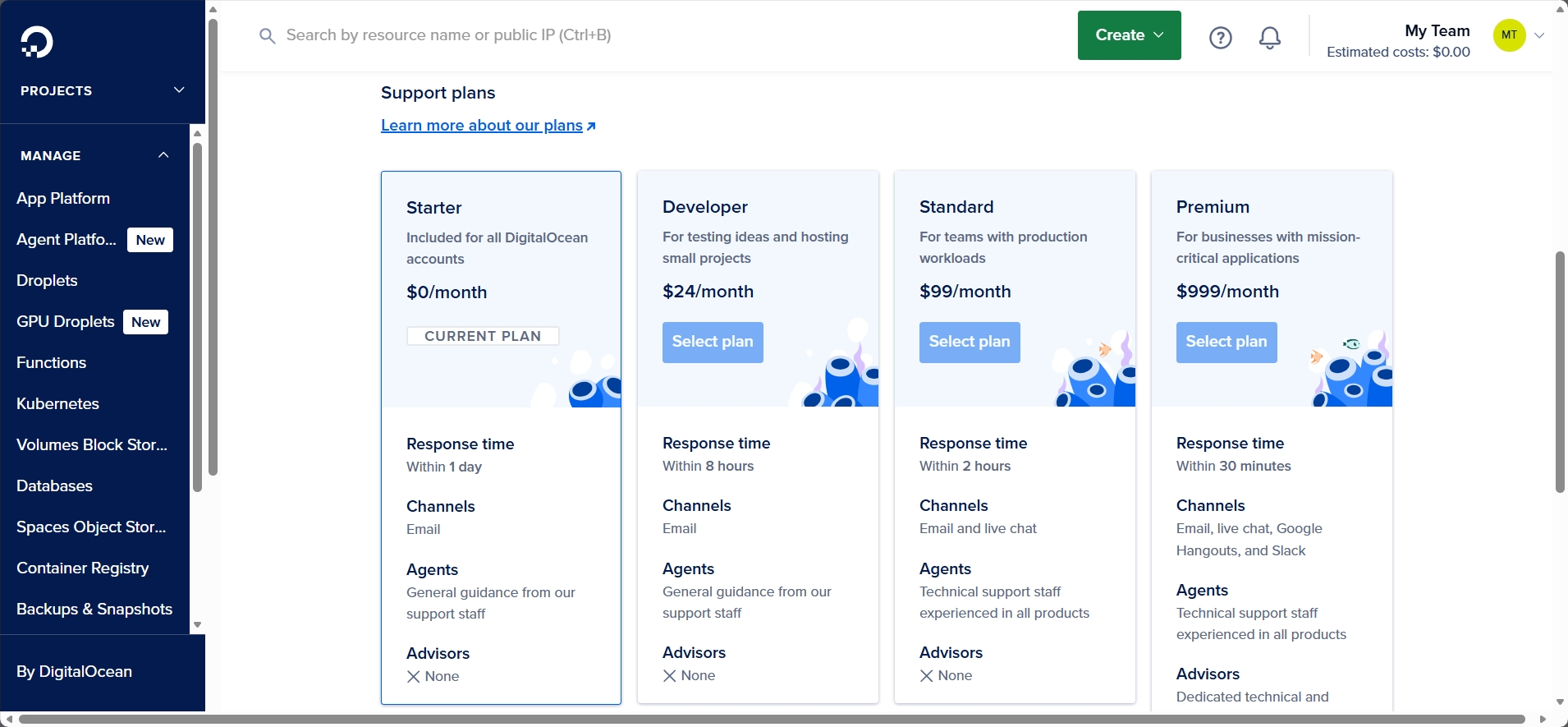Click the CURRENT PLAN label on Starter
This screenshot has width=1568, height=727.
tap(483, 336)
